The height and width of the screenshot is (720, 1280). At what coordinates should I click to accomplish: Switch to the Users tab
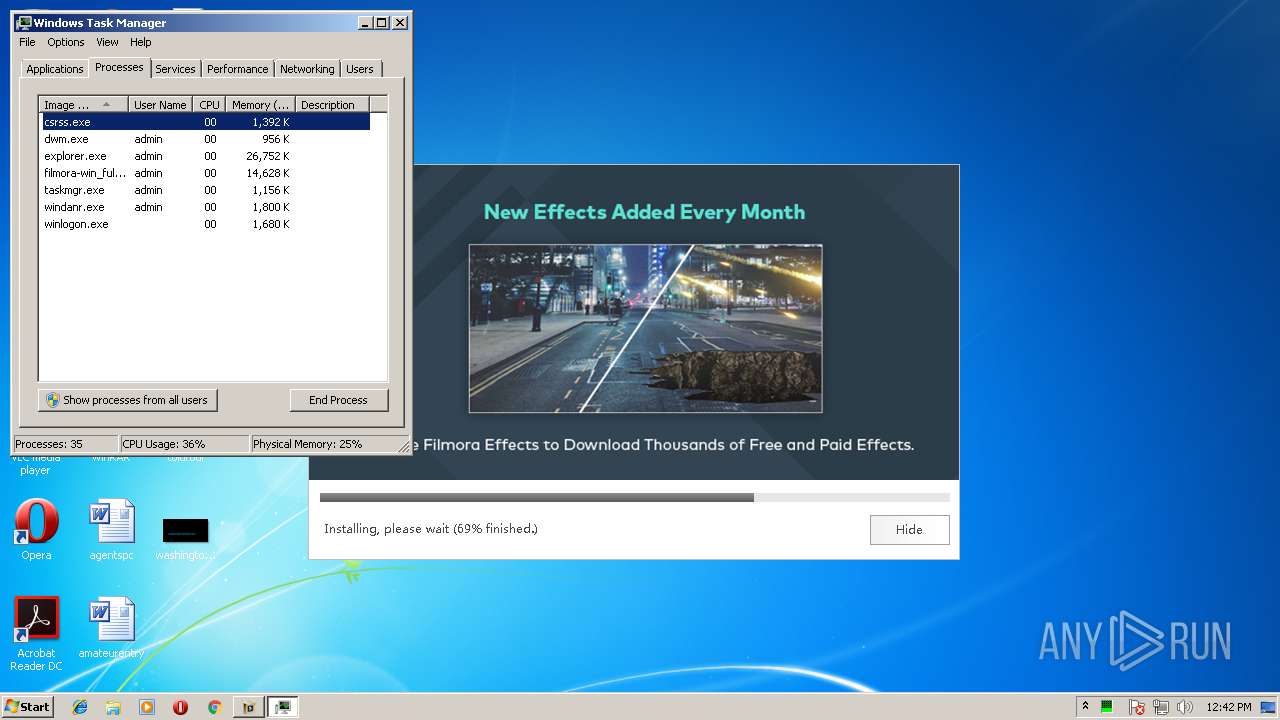coord(360,69)
